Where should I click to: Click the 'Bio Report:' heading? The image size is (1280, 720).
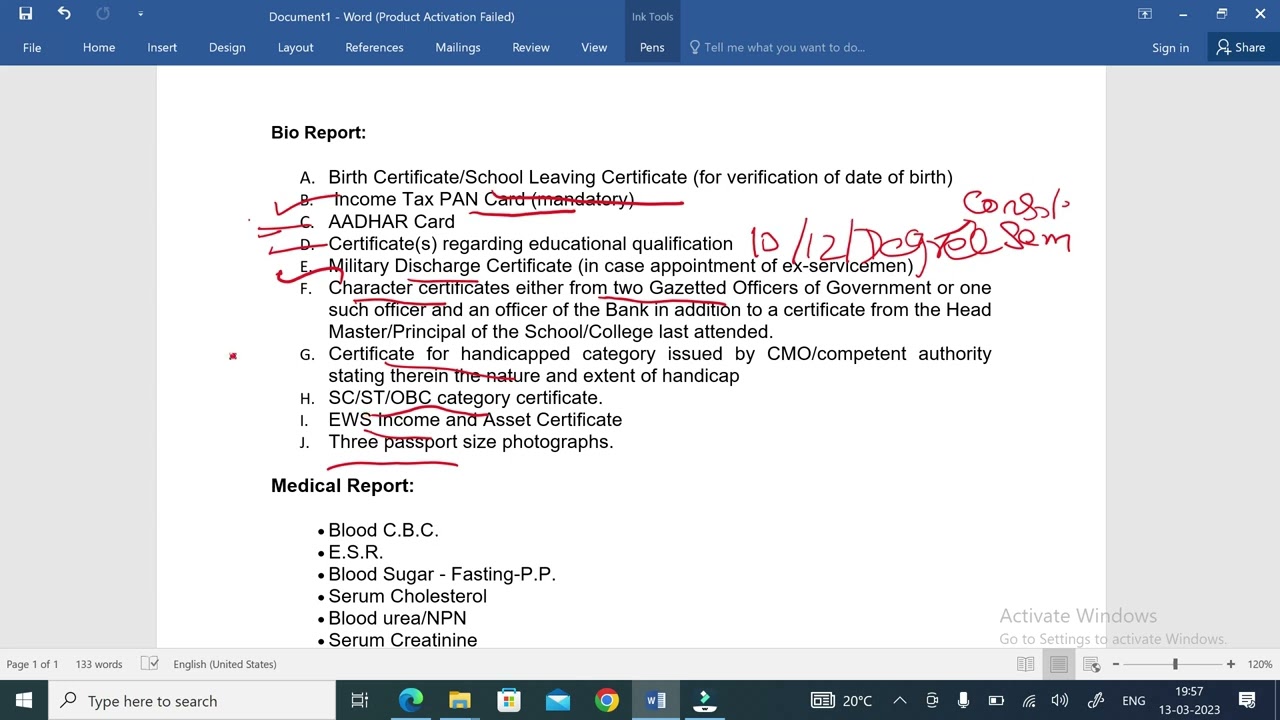click(318, 132)
